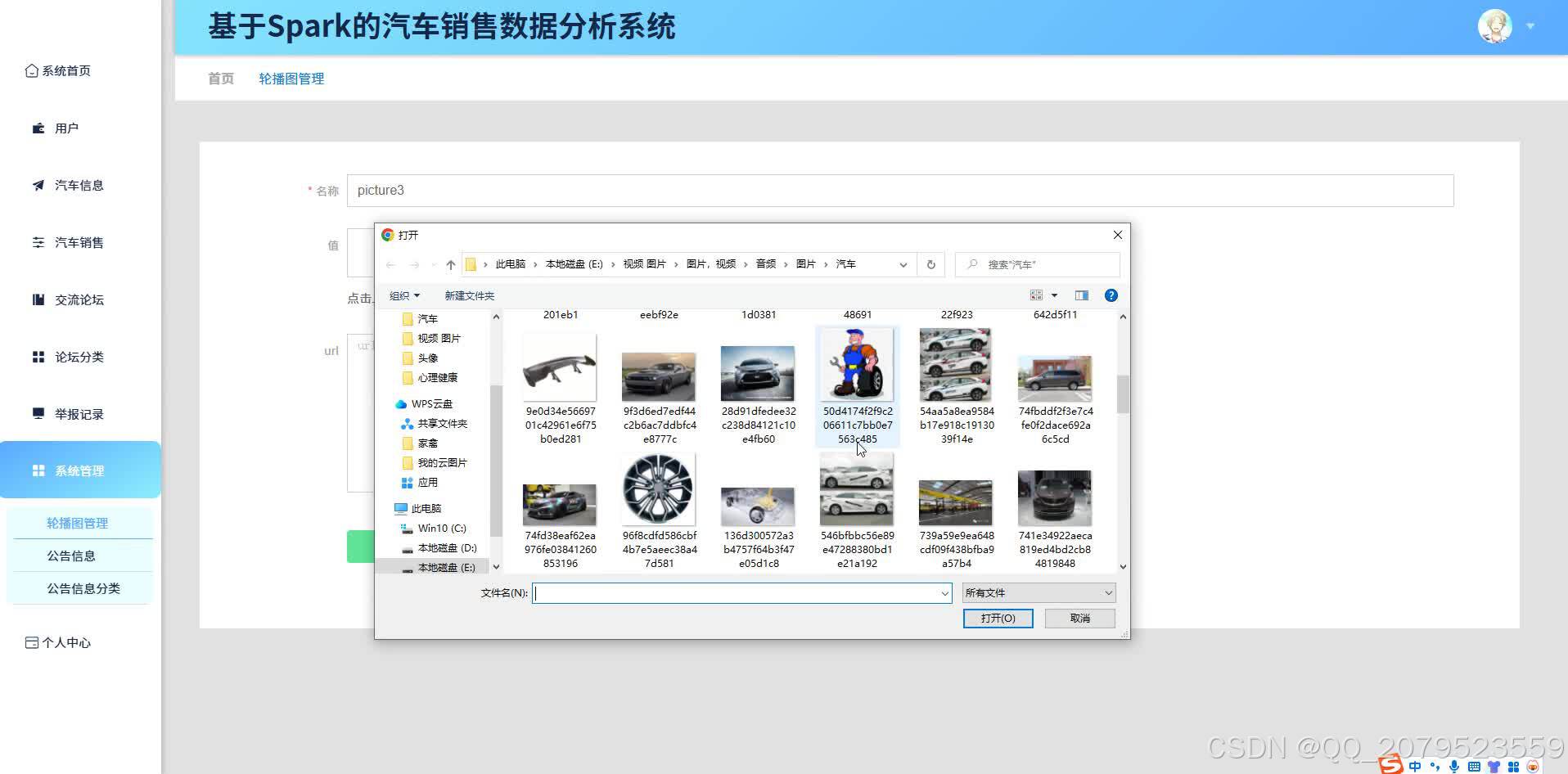Click 本地磁盘 (E:) in the address path
1568x774 pixels.
pos(574,264)
